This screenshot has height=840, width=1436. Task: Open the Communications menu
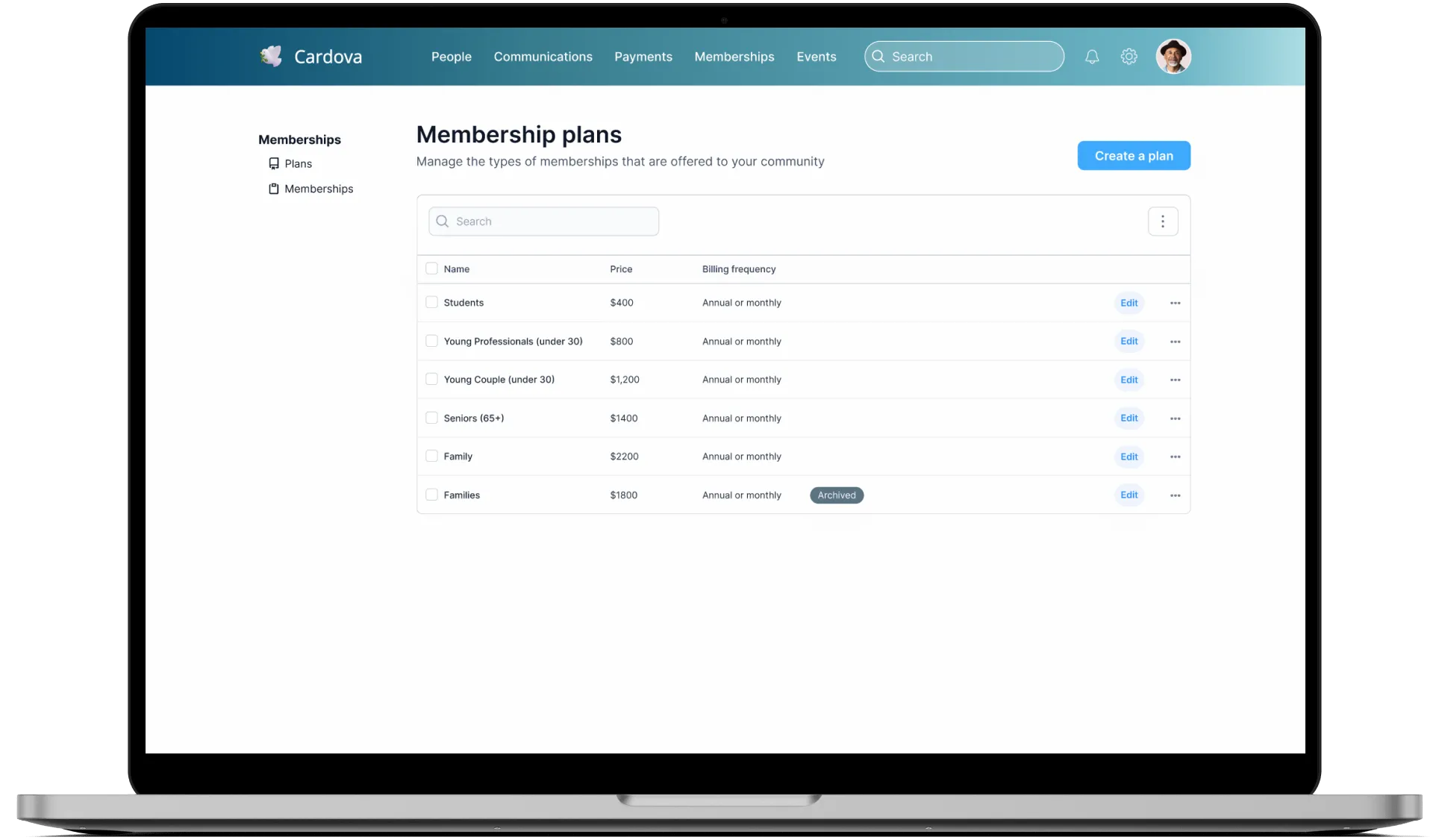tap(543, 57)
